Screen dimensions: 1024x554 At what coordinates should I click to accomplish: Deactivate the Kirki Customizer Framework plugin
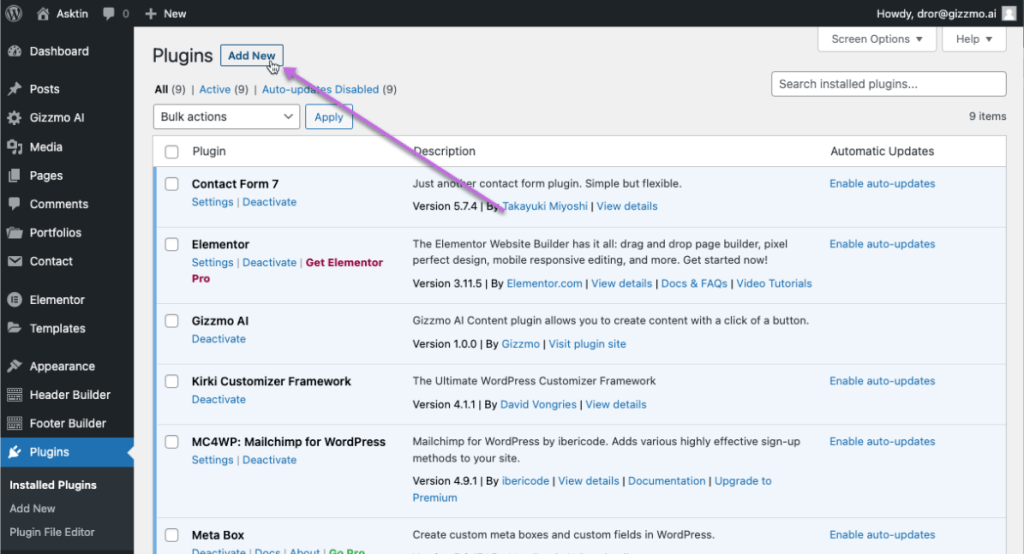(219, 399)
